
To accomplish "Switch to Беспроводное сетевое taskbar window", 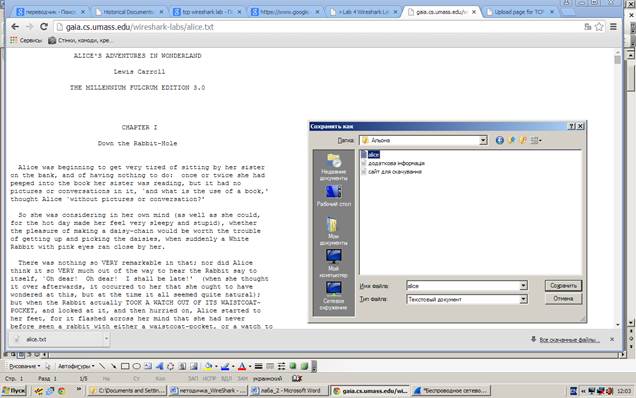I will (451, 391).
